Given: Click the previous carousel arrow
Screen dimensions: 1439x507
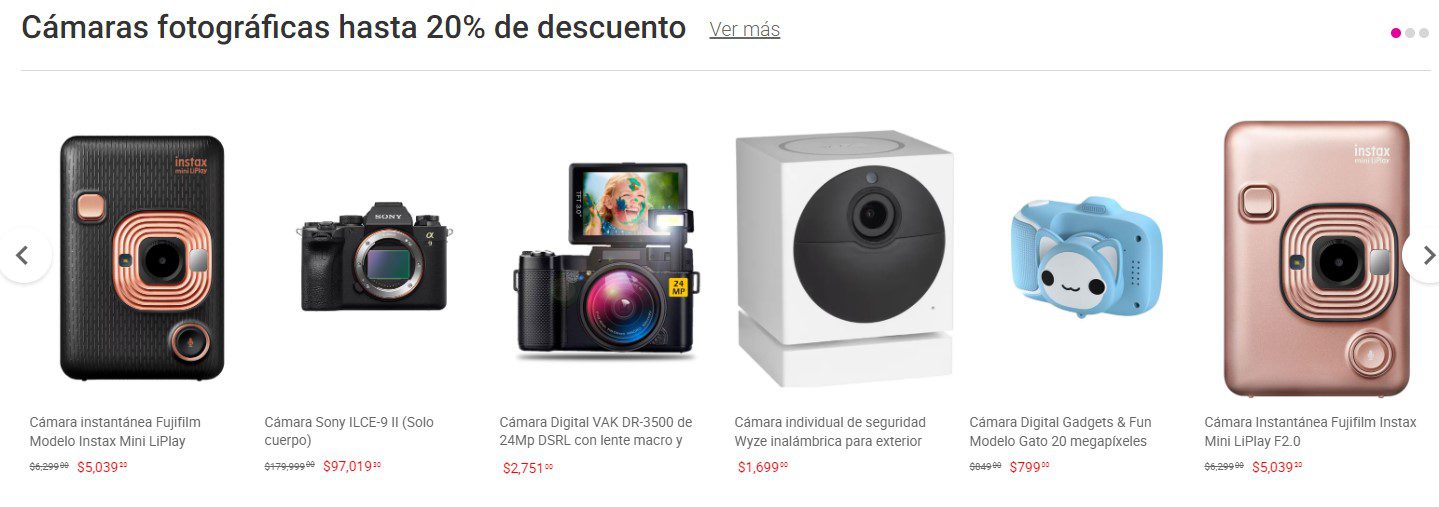Looking at the screenshot, I should coord(24,255).
